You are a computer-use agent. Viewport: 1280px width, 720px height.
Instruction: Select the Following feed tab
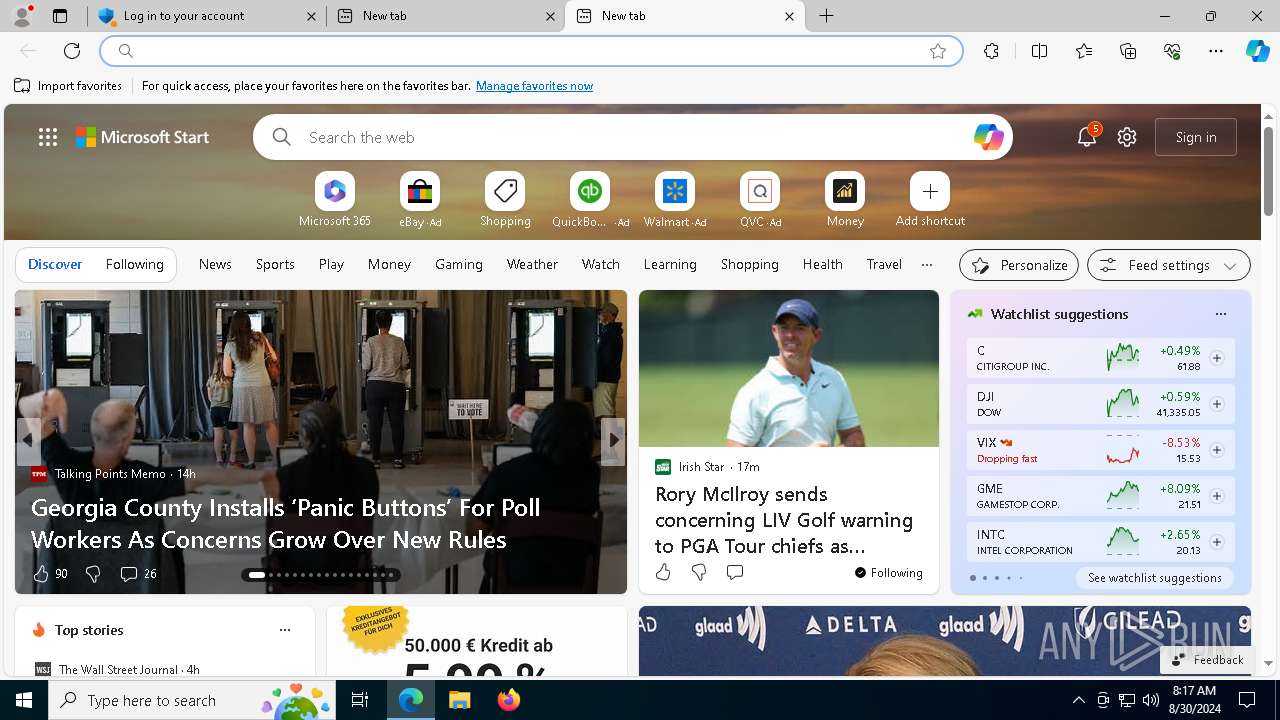coord(135,265)
